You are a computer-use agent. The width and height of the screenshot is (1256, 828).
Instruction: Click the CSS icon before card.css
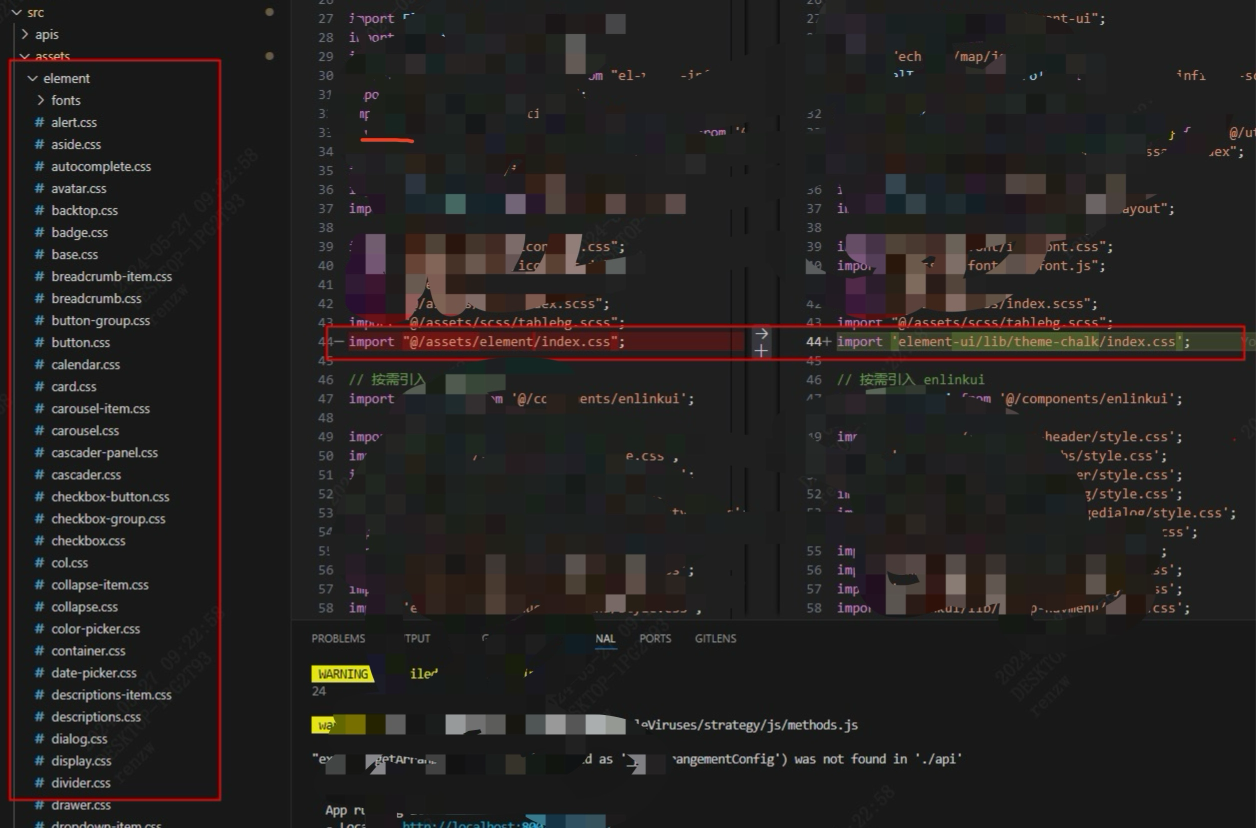40,387
